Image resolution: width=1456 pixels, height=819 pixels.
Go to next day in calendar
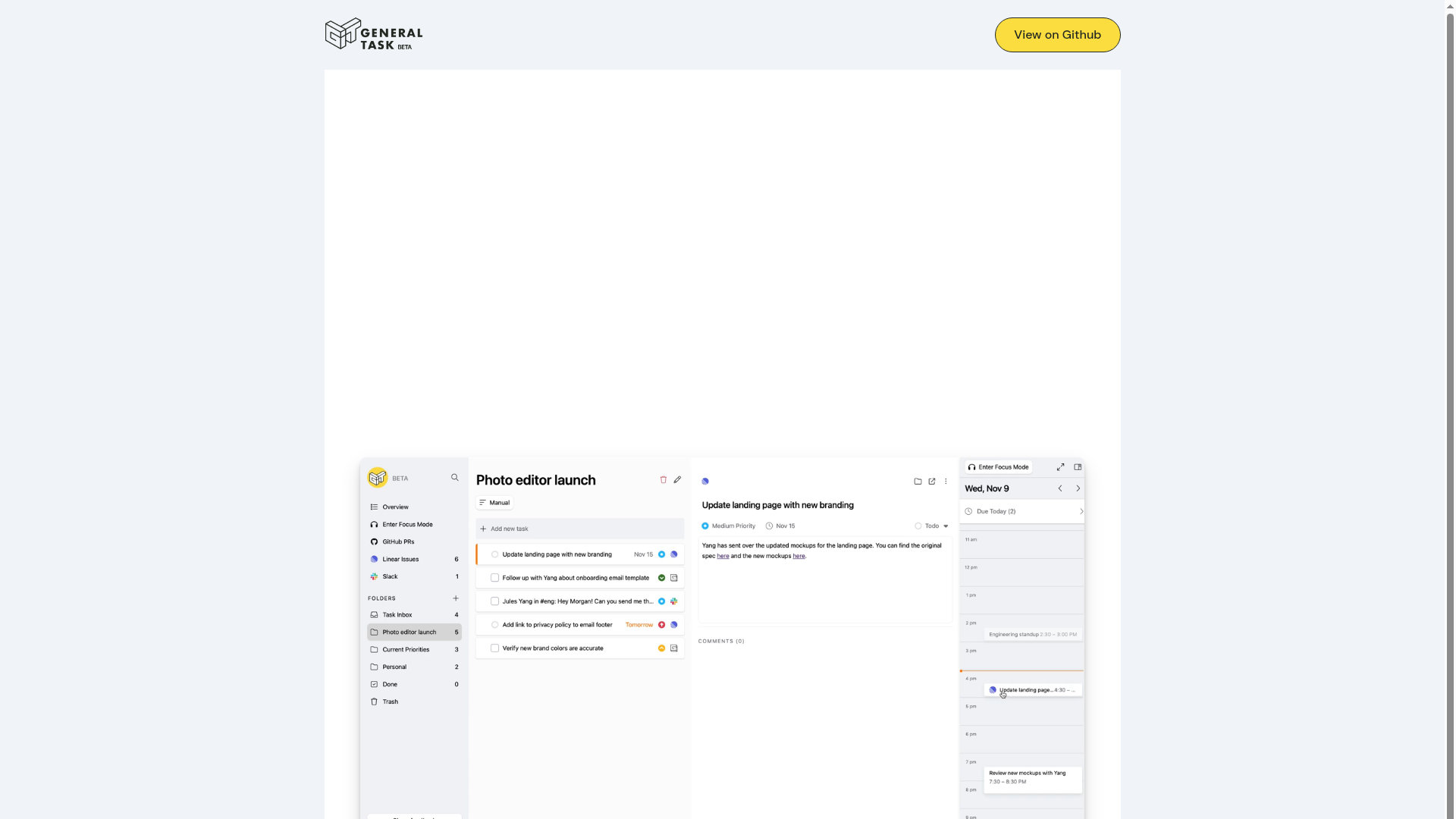(1078, 488)
